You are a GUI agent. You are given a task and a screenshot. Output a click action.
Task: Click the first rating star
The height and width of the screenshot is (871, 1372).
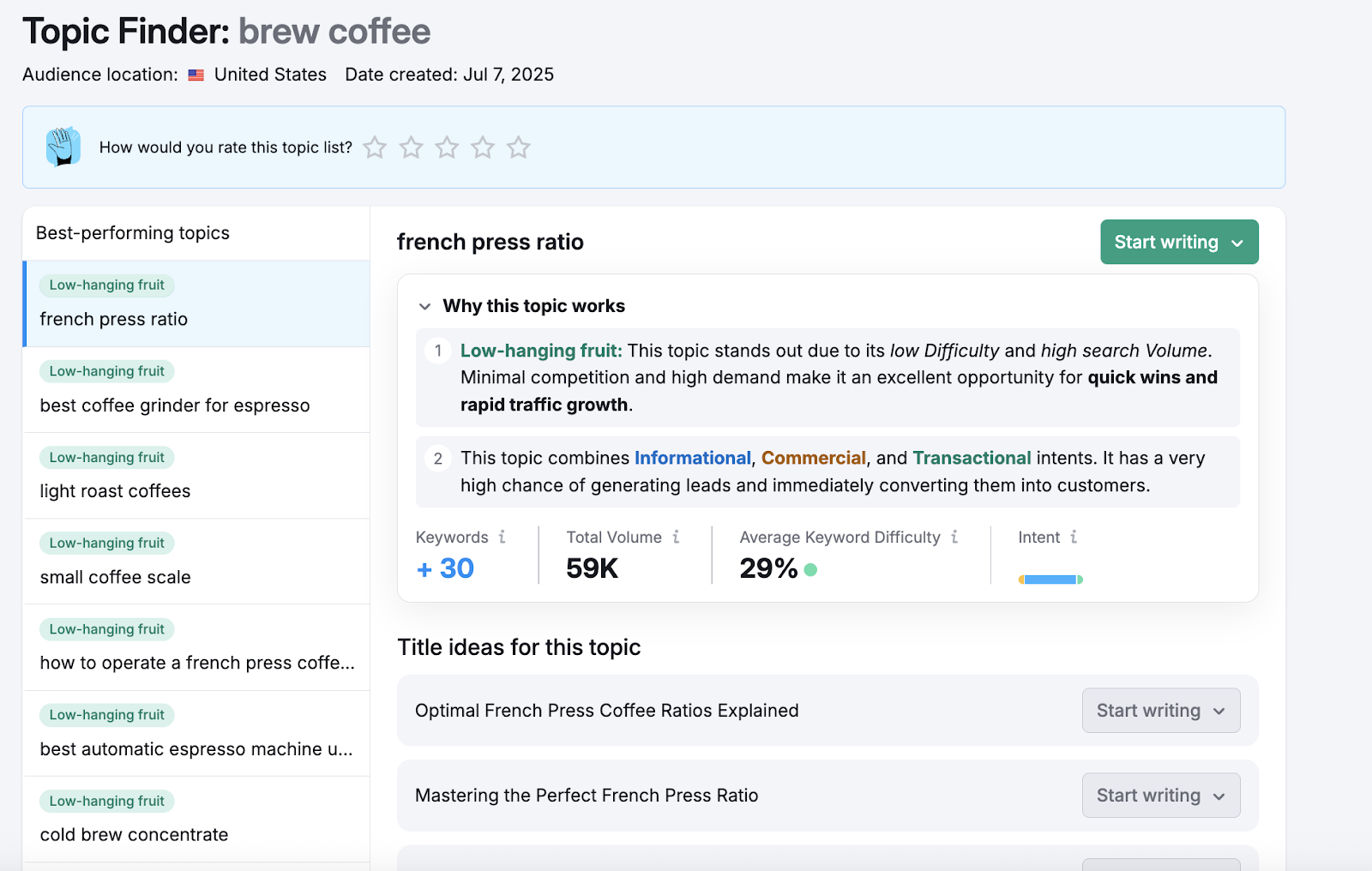[x=375, y=147]
